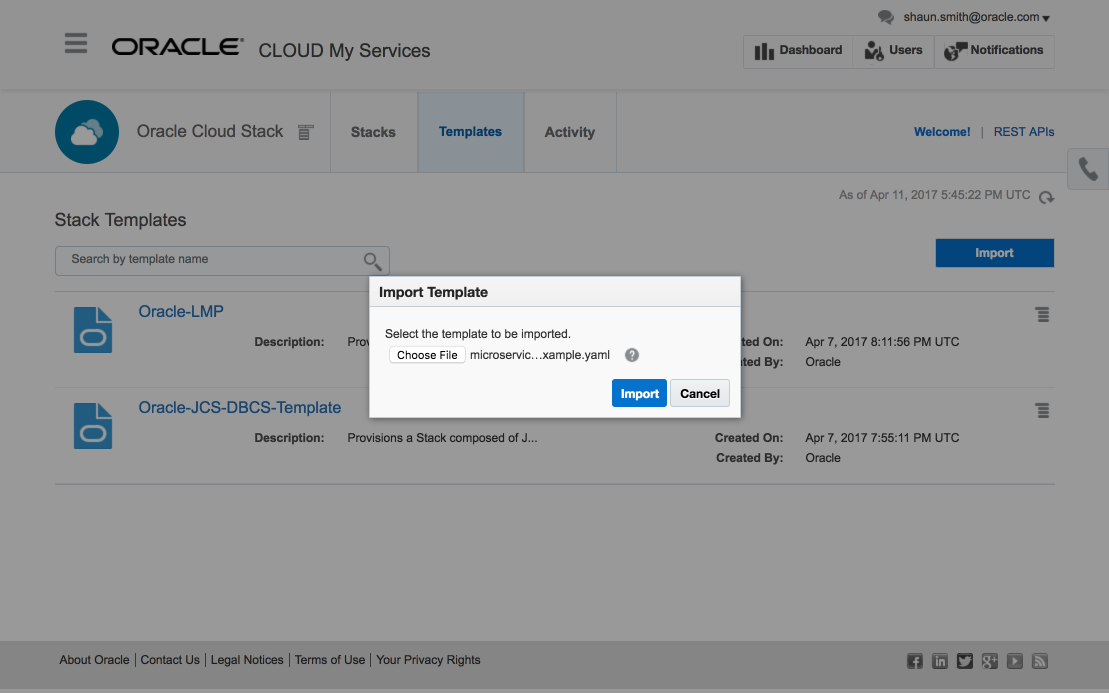This screenshot has width=1109, height=693.
Task: Expand the shaun.smith@oracle.com account dropdown
Action: (x=976, y=17)
